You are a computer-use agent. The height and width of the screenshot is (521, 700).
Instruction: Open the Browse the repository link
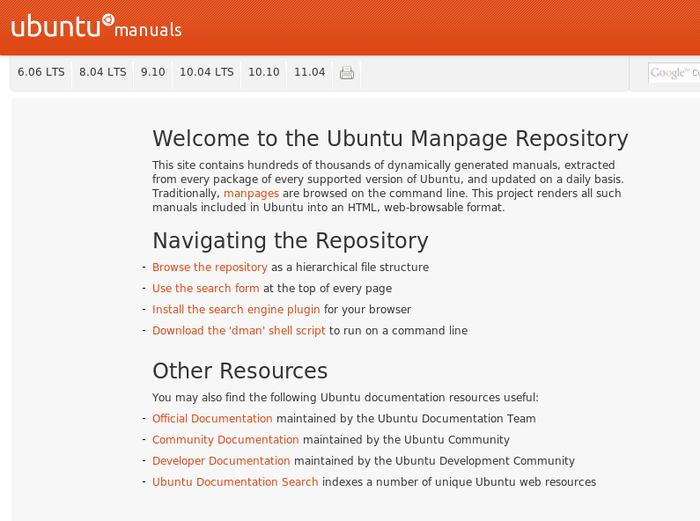click(x=210, y=267)
